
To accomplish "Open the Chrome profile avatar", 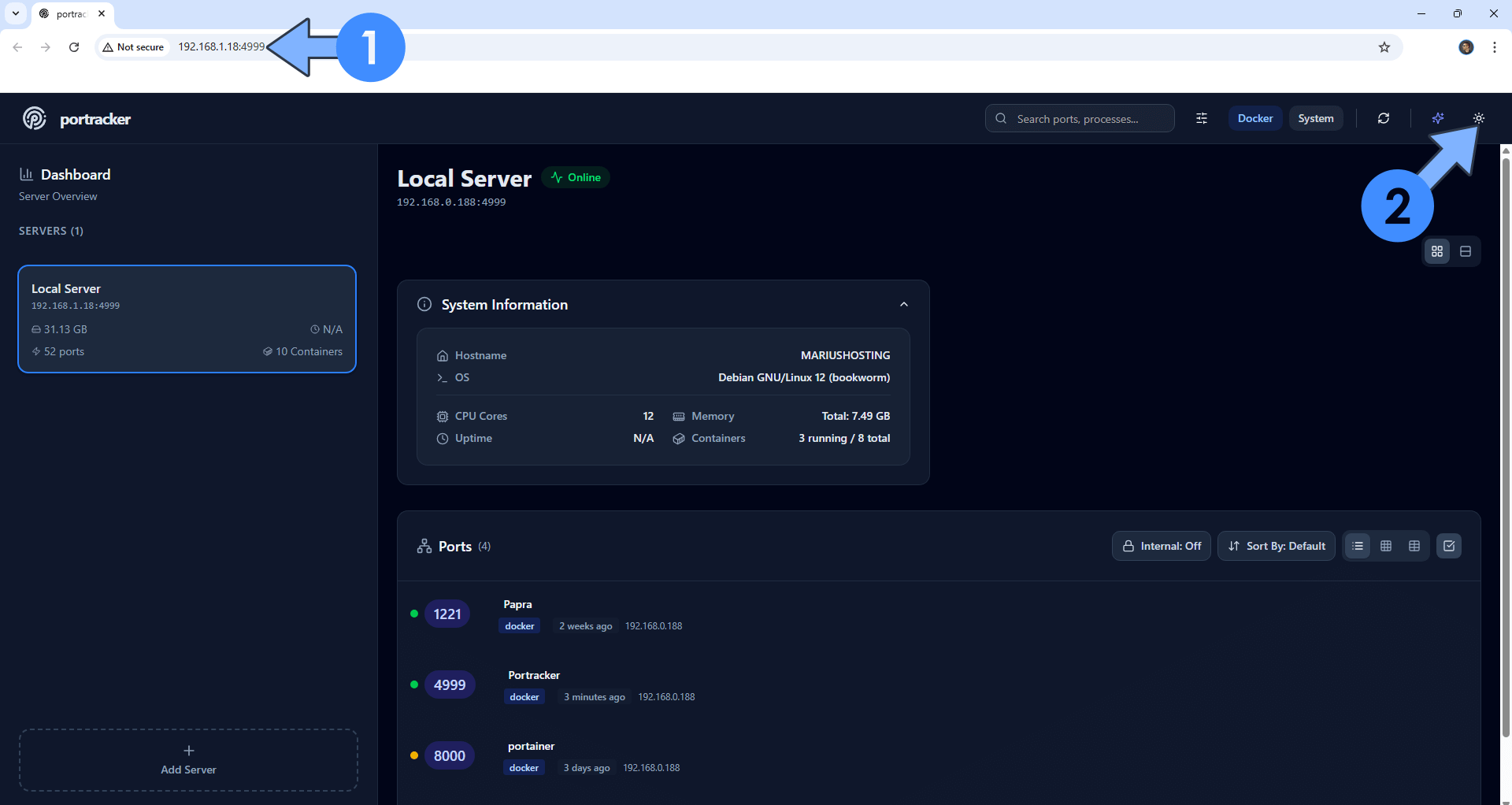I will point(1466,47).
